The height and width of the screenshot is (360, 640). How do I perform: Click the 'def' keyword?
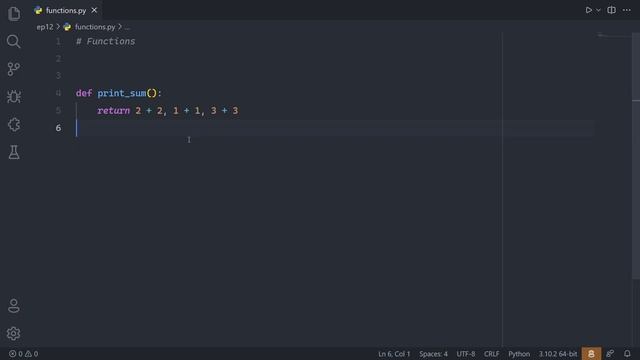[84, 93]
